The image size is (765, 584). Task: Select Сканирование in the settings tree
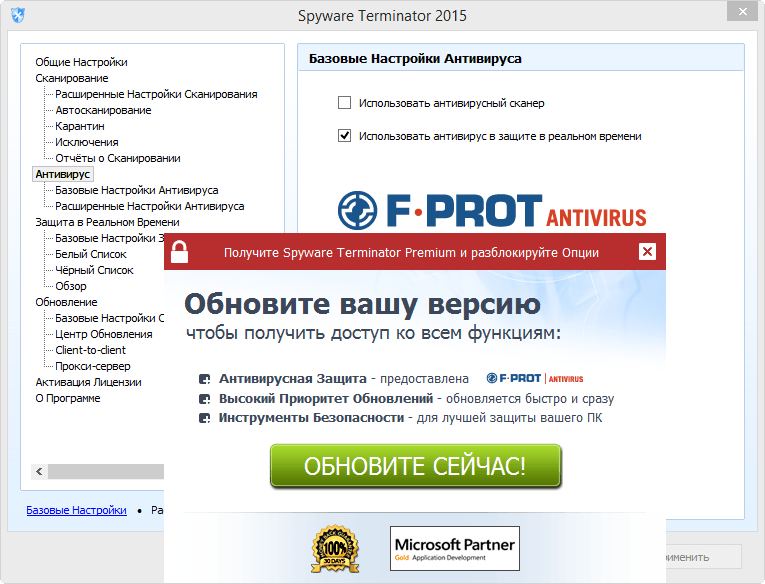pyautogui.click(x=72, y=78)
